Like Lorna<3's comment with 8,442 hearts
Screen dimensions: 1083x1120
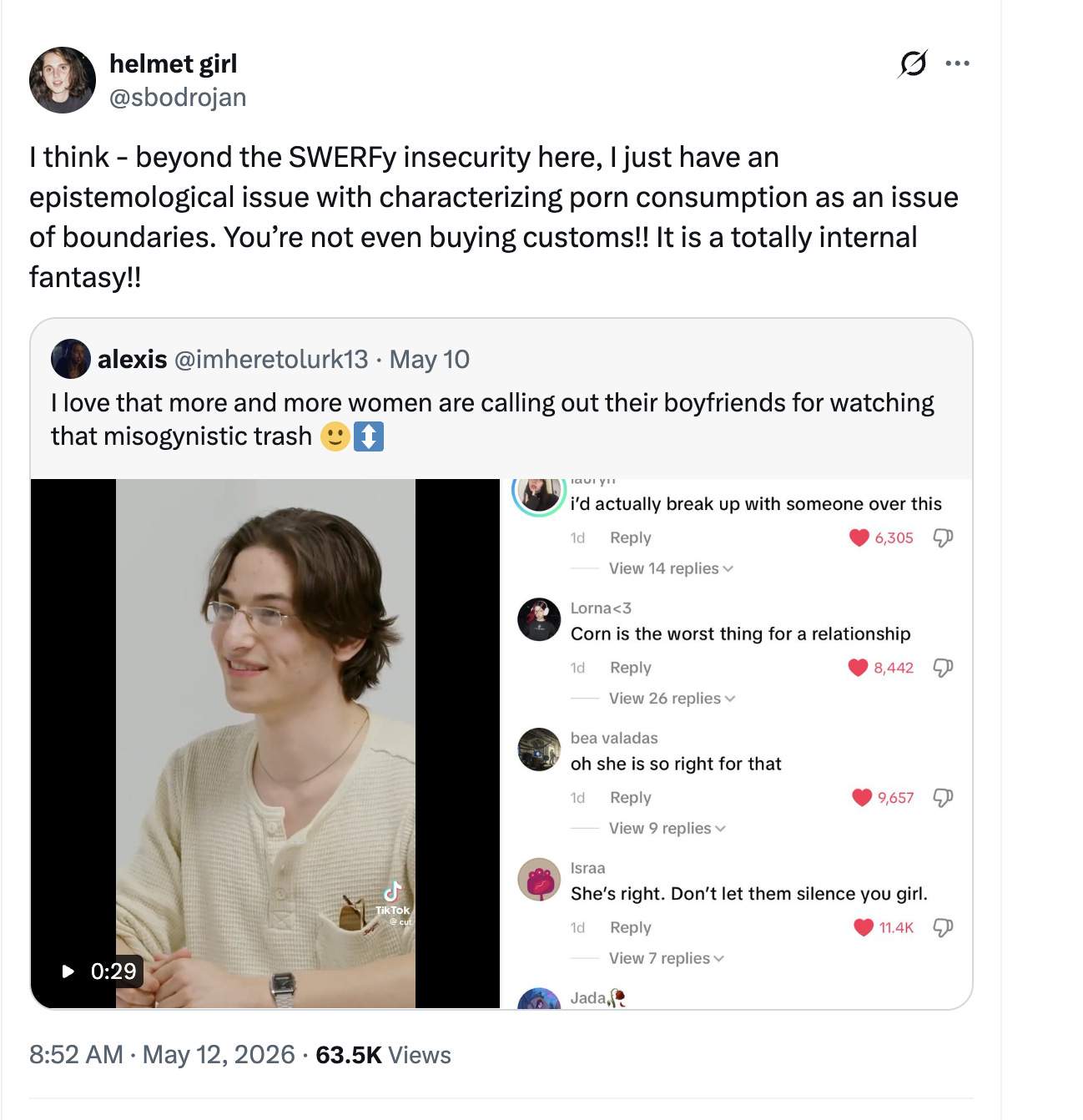pyautogui.click(x=858, y=668)
